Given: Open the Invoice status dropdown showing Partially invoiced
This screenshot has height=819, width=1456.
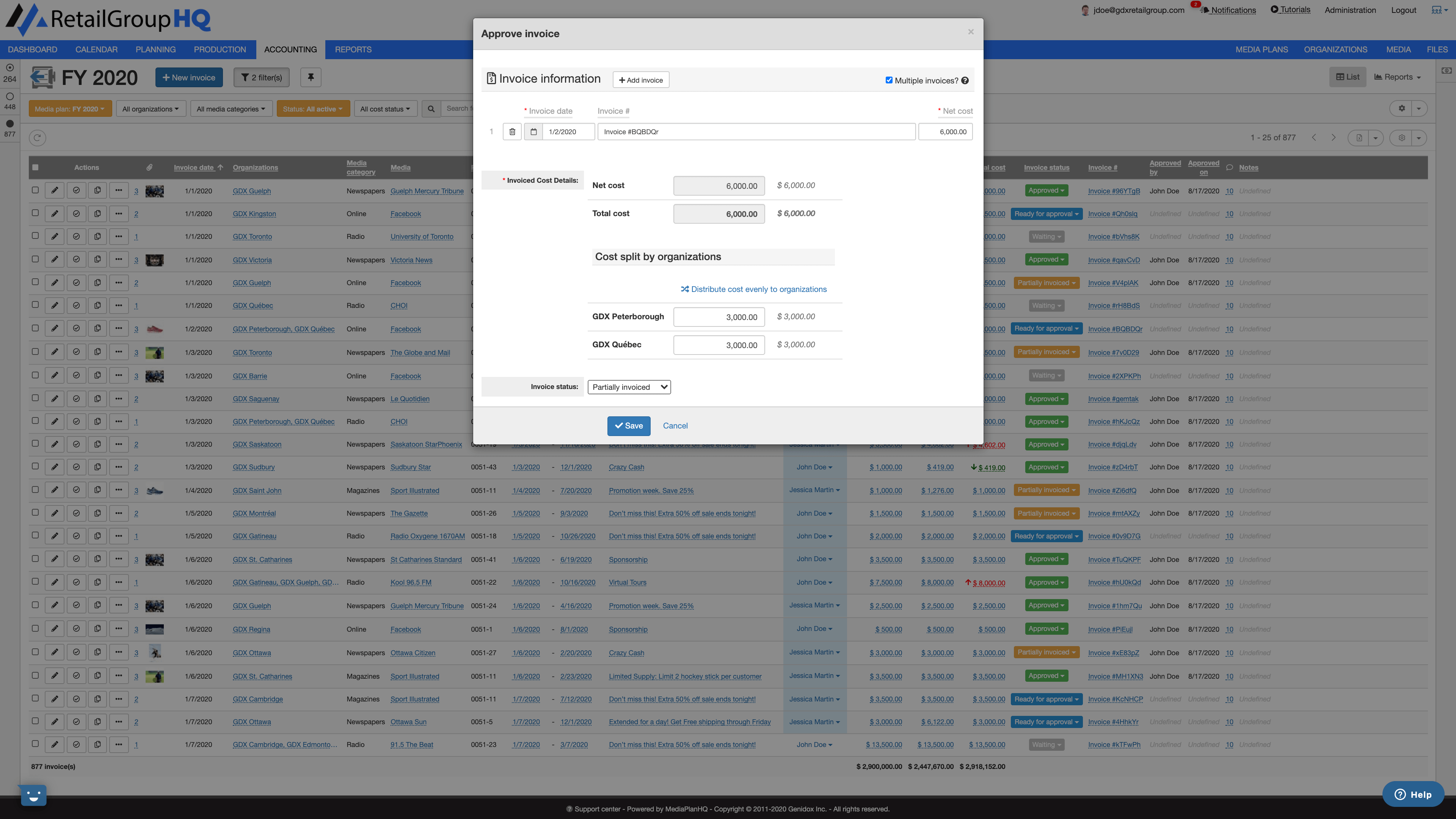Looking at the screenshot, I should [x=629, y=387].
